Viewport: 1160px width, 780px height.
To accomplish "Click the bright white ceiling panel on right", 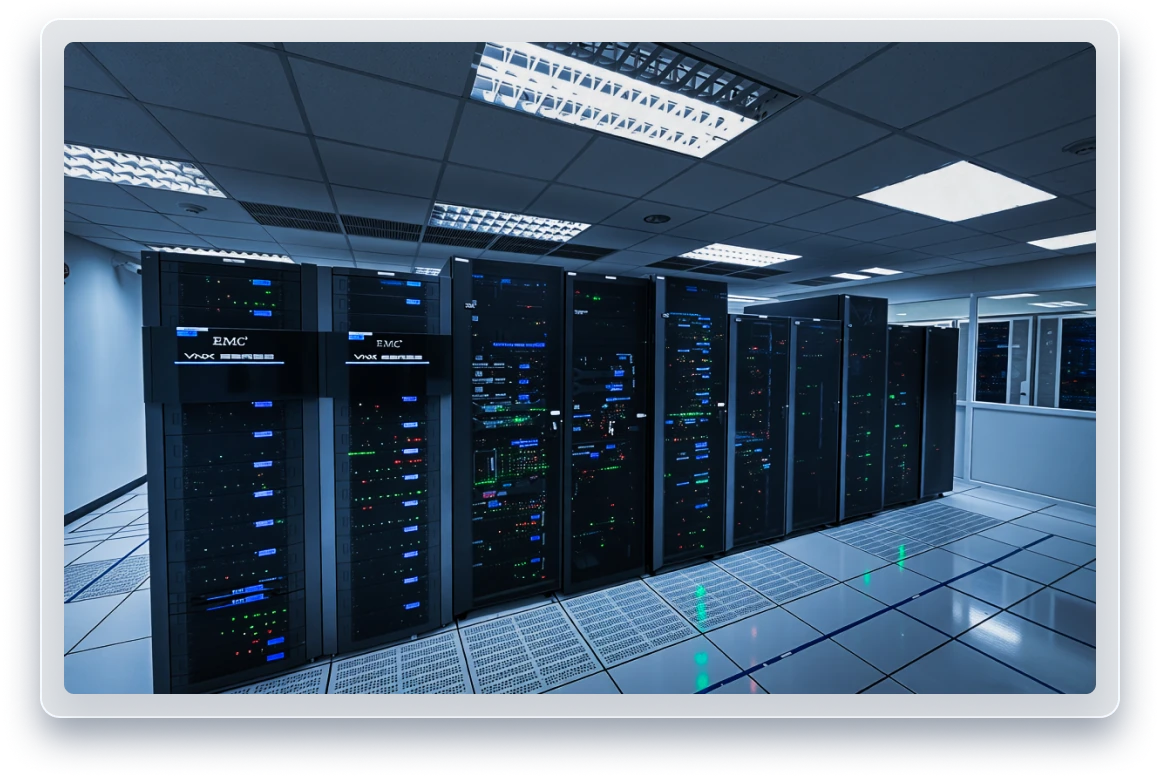I will (942, 190).
